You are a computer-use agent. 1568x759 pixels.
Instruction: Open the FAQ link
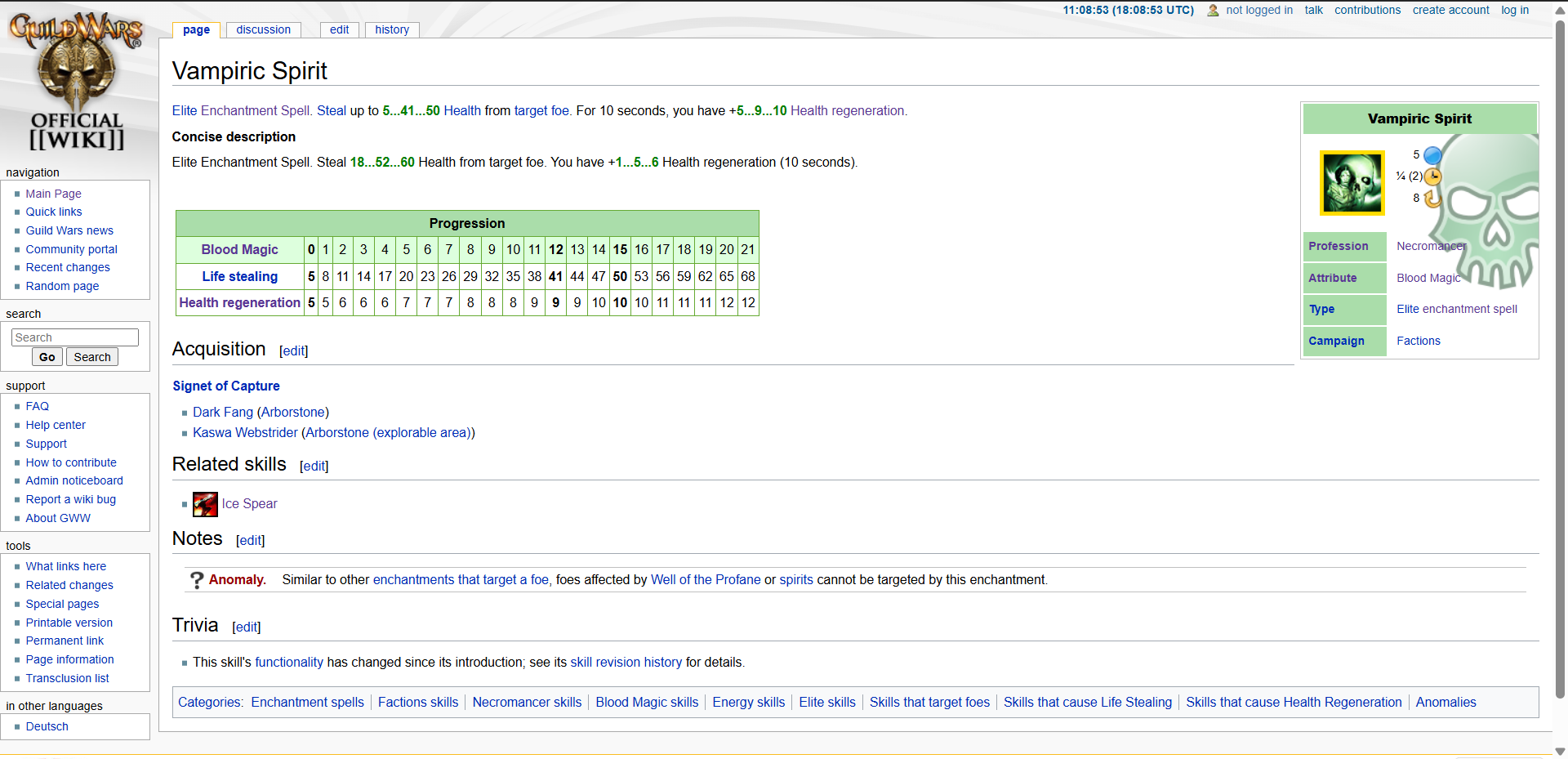37,406
